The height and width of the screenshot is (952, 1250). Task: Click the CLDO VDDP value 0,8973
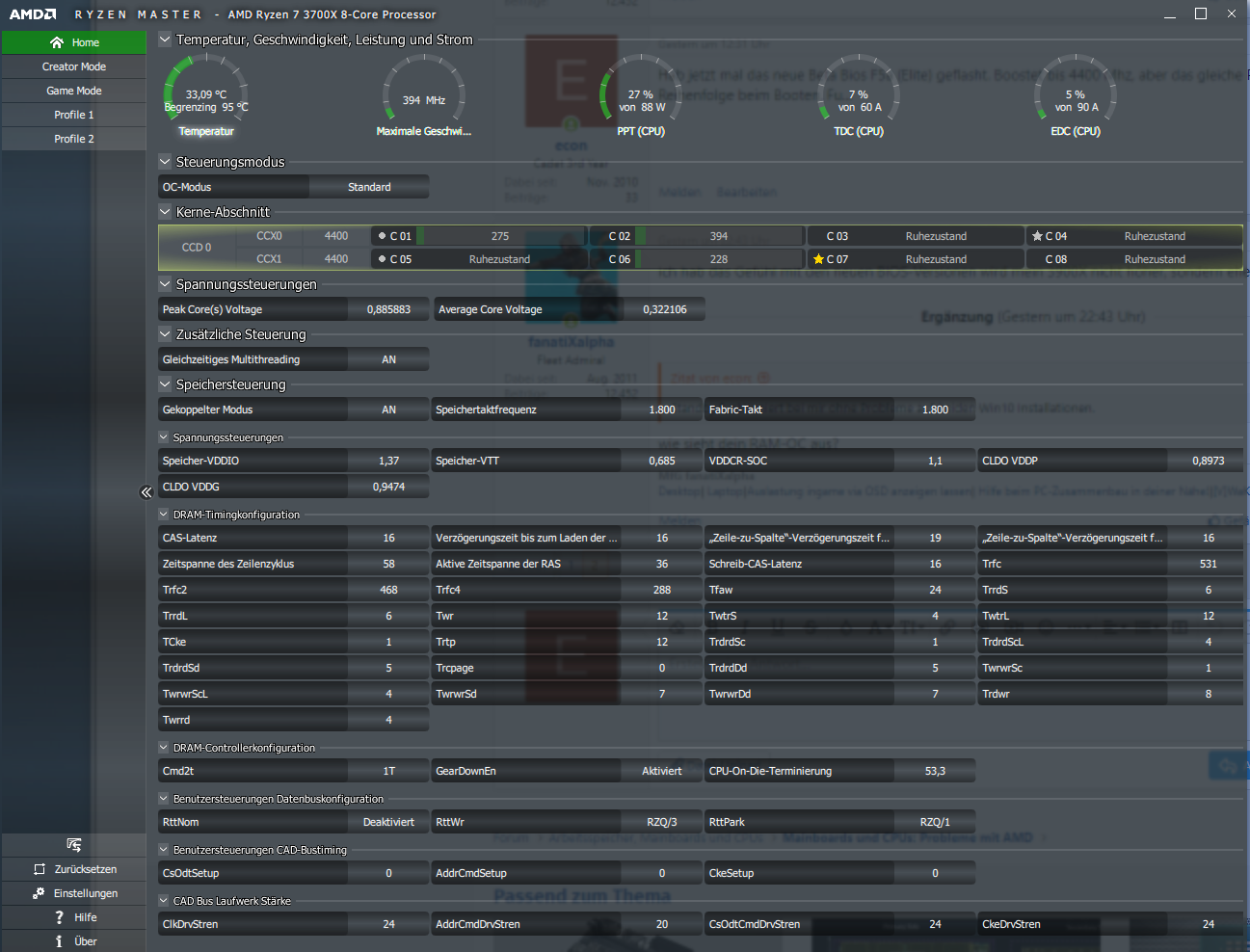(1209, 461)
